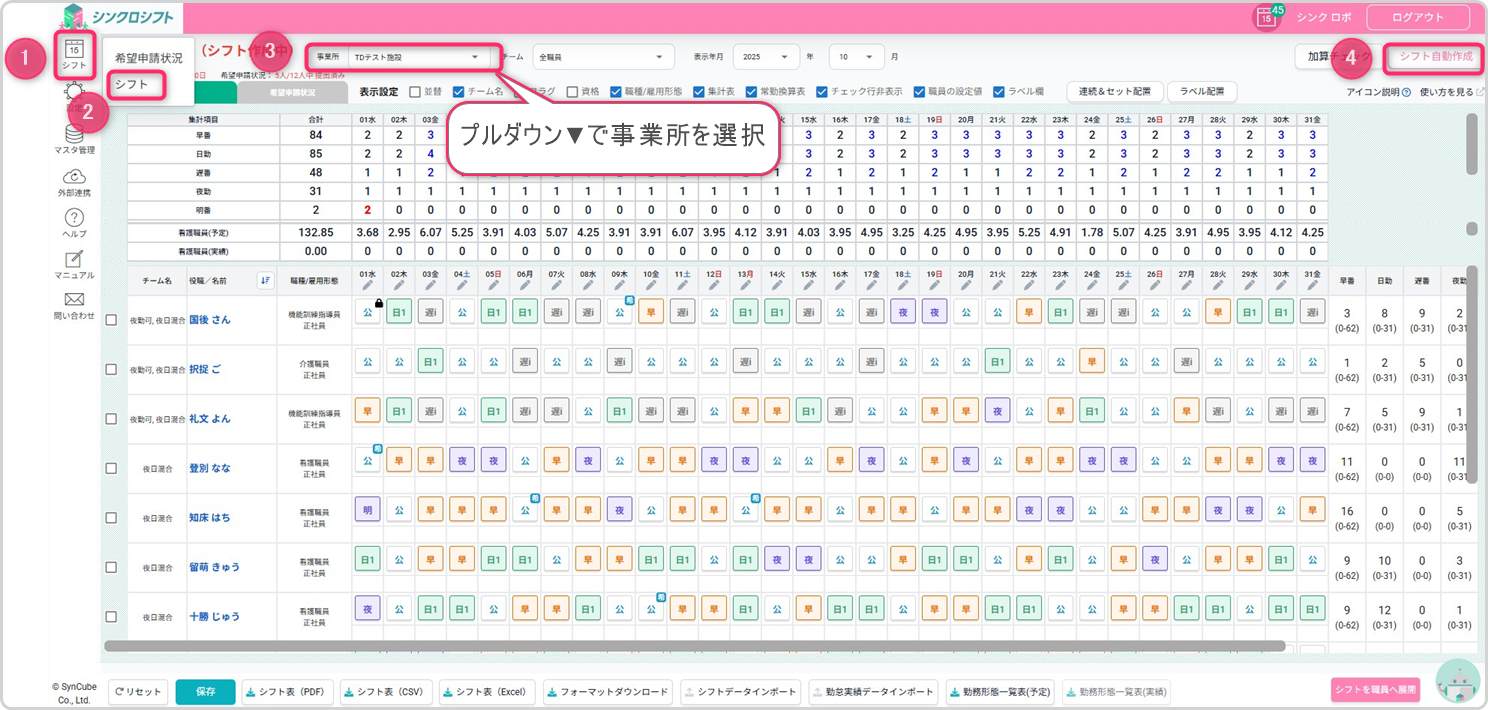Open the チーム dropdown showing 全職員
1488x710 pixels.
[598, 57]
